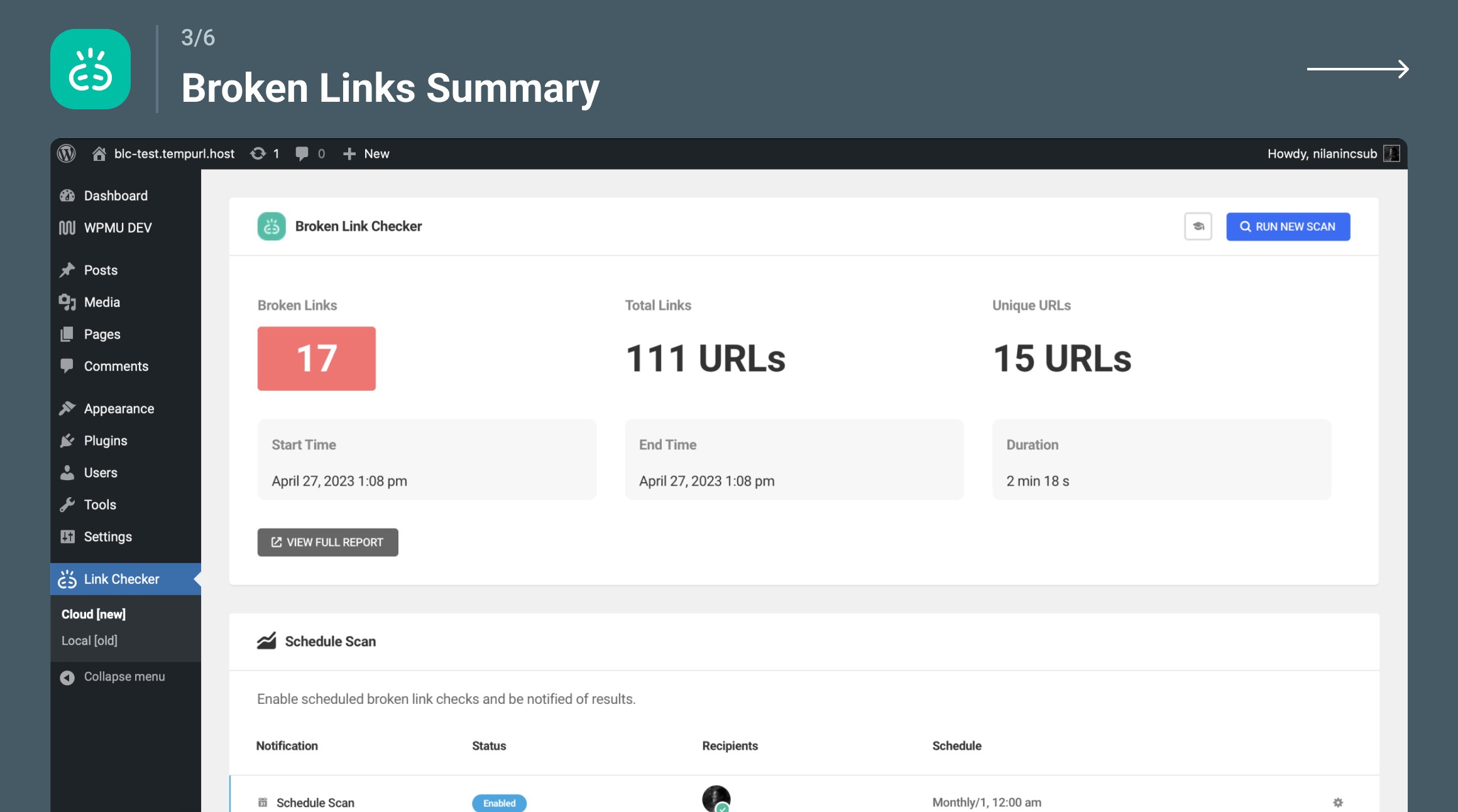Click the broken links count badge 17
The image size is (1458, 812).
click(x=316, y=358)
